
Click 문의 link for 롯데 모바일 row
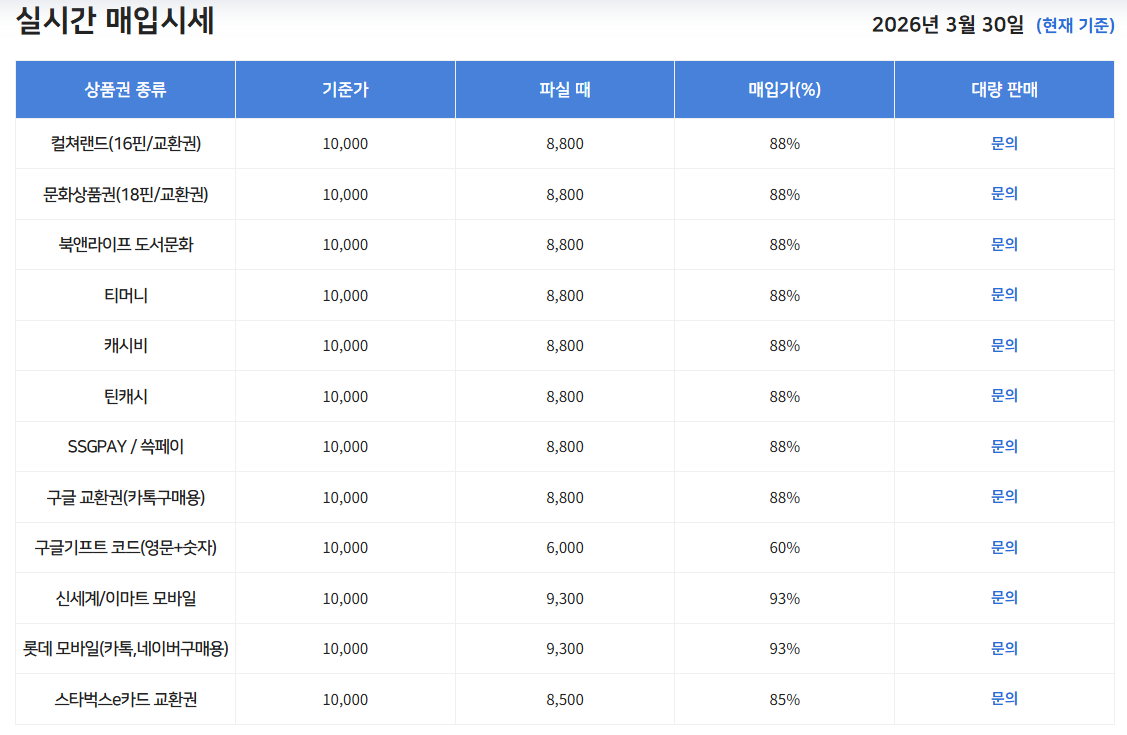click(1004, 648)
